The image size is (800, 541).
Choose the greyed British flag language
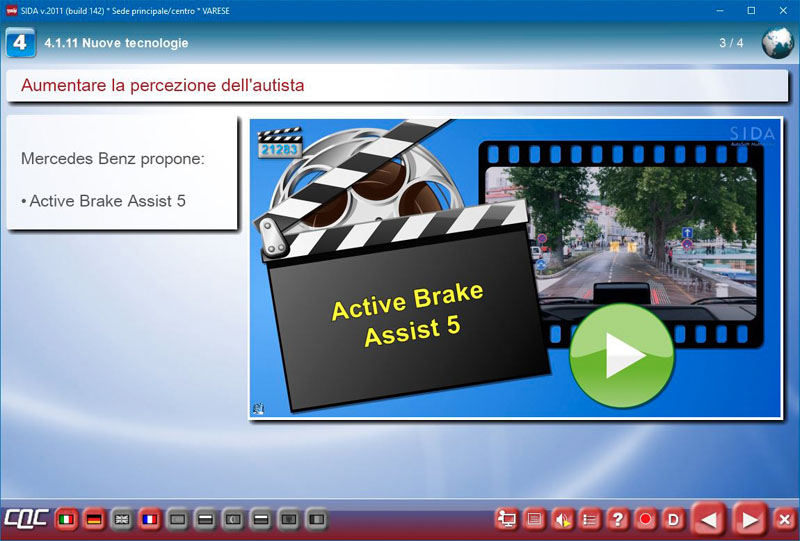(122, 520)
